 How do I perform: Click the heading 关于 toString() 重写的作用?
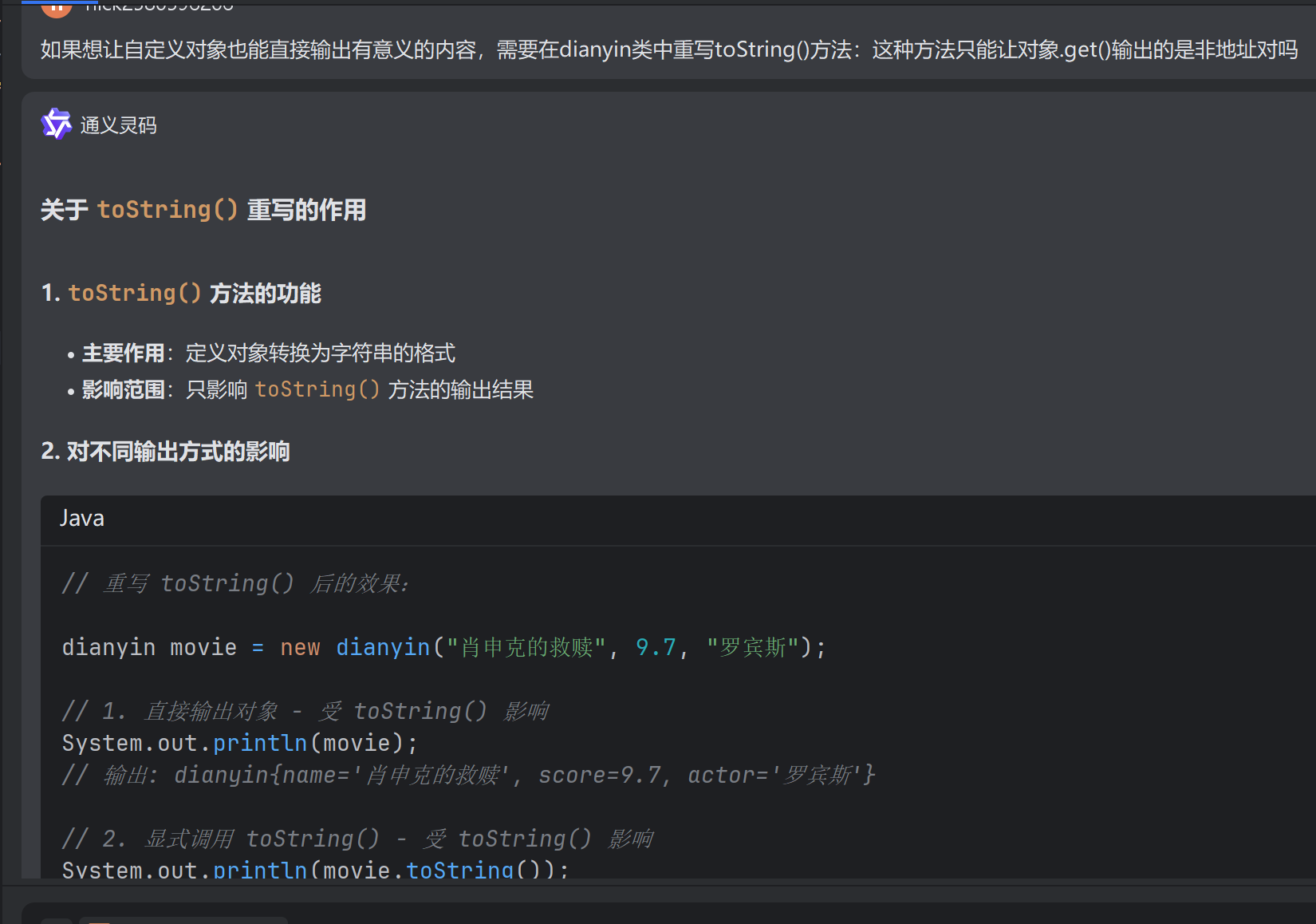point(203,210)
